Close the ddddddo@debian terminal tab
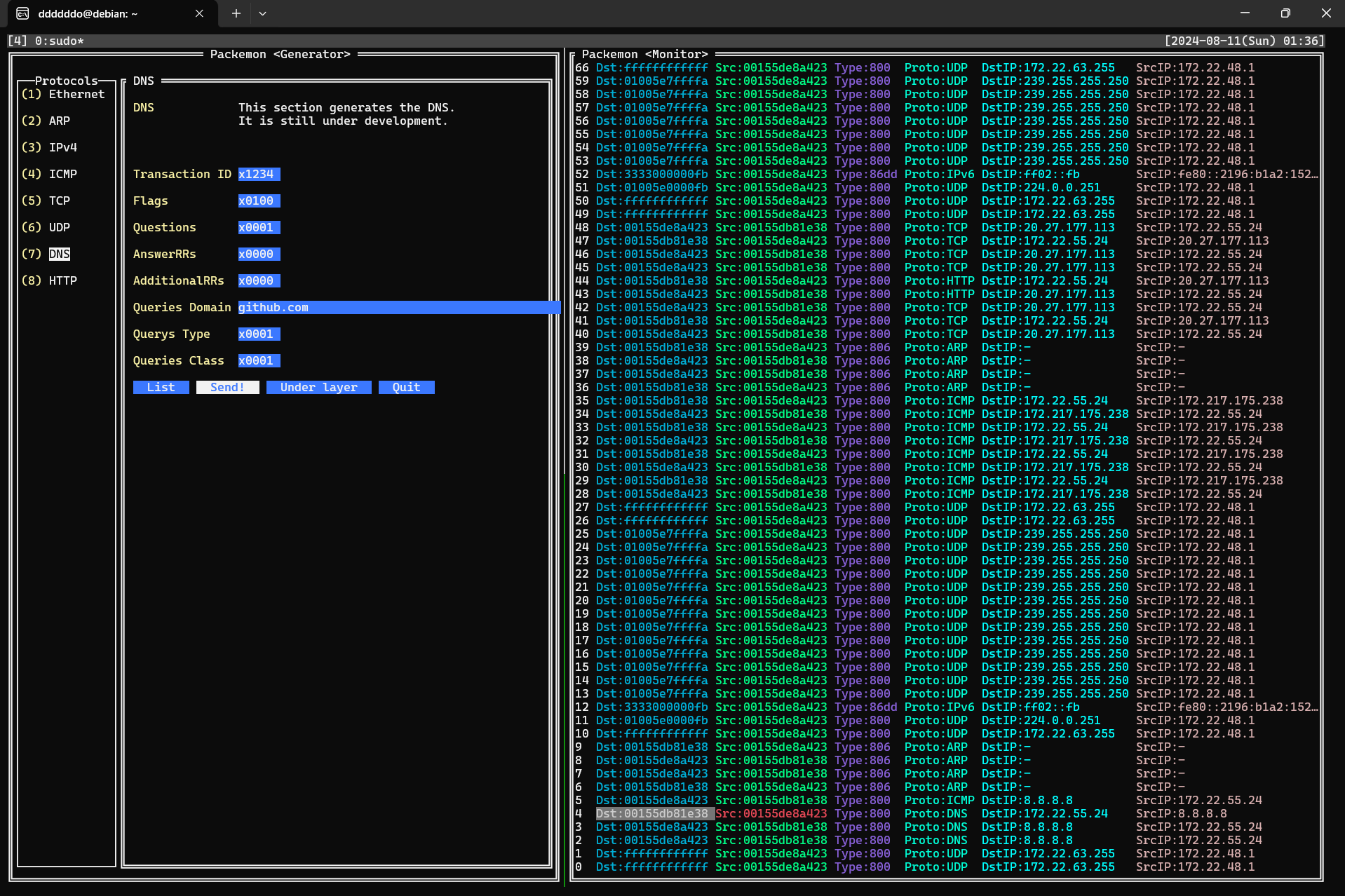The width and height of the screenshot is (1345, 896). click(199, 13)
